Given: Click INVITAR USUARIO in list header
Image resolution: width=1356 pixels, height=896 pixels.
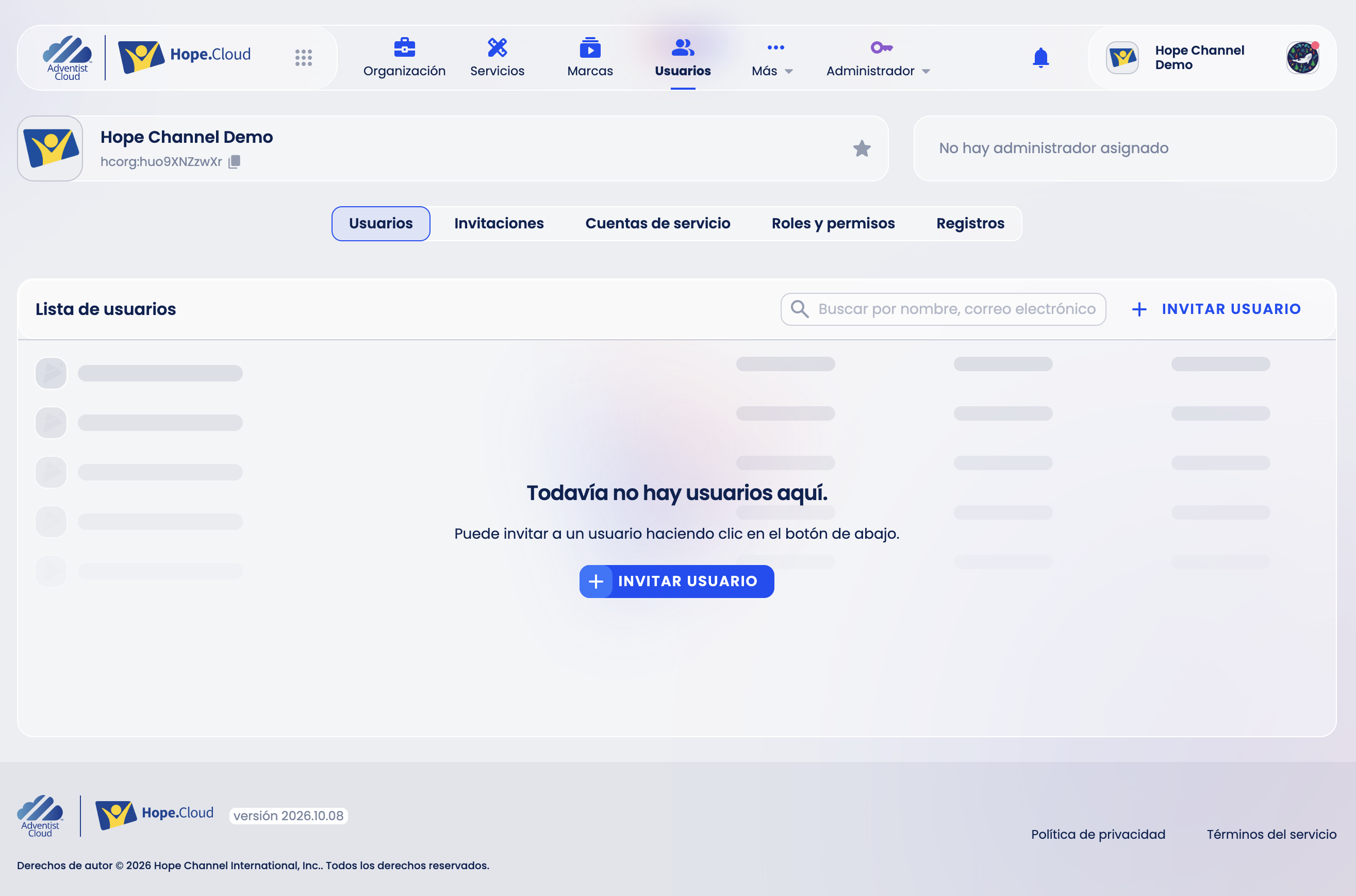Looking at the screenshot, I should (x=1216, y=309).
